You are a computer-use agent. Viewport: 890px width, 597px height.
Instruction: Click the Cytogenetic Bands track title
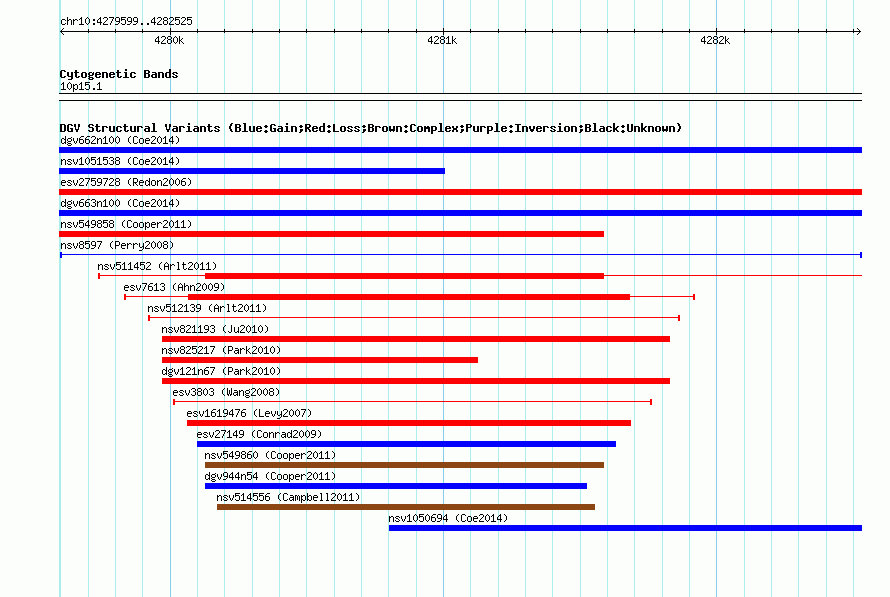tap(119, 74)
